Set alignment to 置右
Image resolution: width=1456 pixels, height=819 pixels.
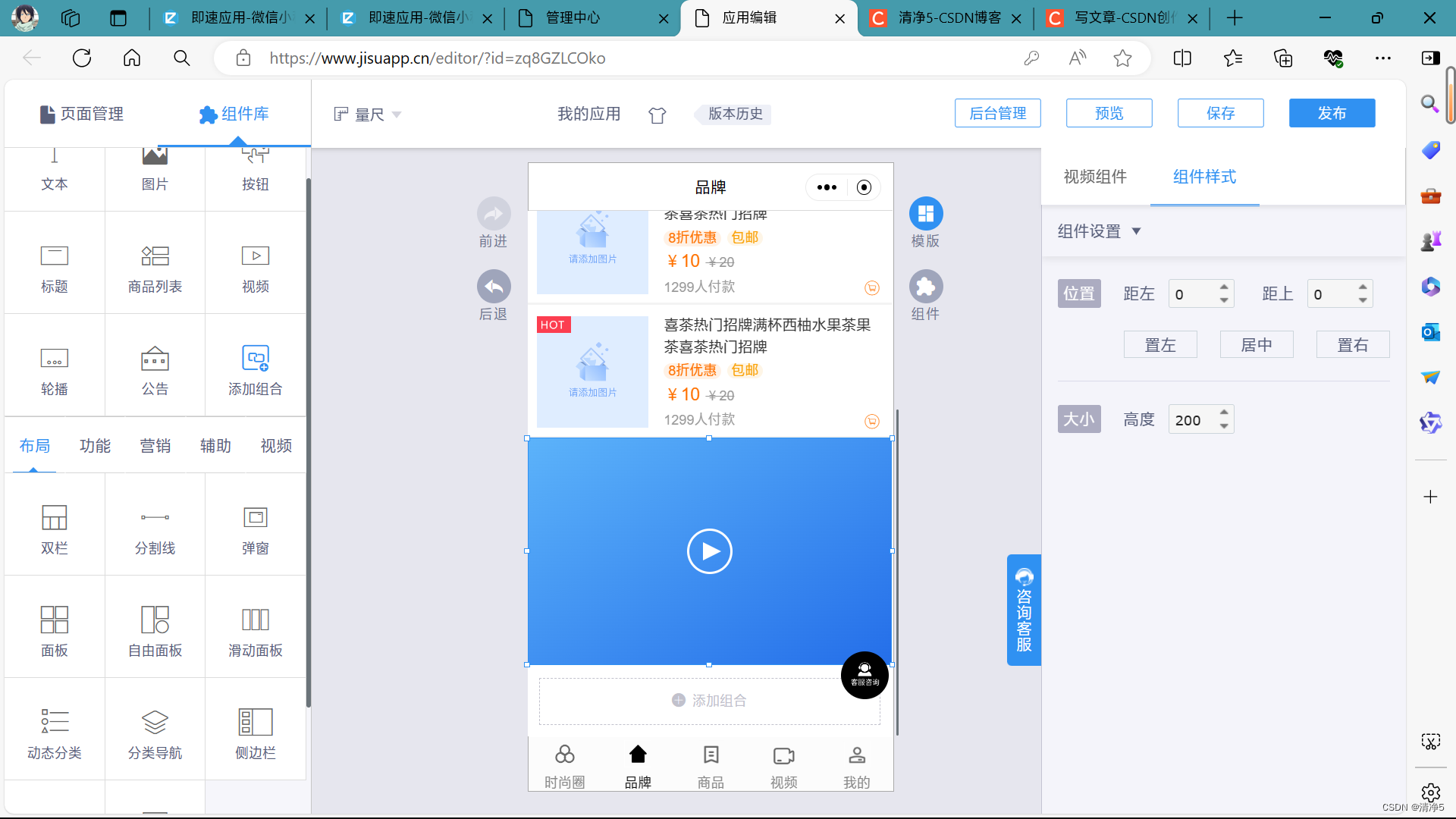[1352, 345]
